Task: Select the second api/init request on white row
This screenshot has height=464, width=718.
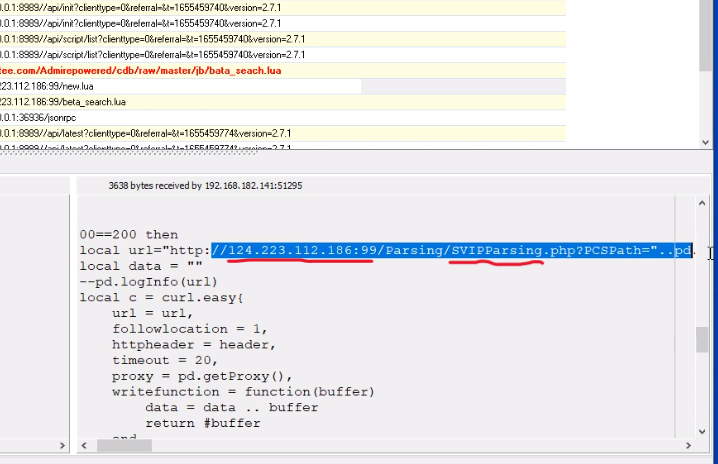Action: point(283,23)
